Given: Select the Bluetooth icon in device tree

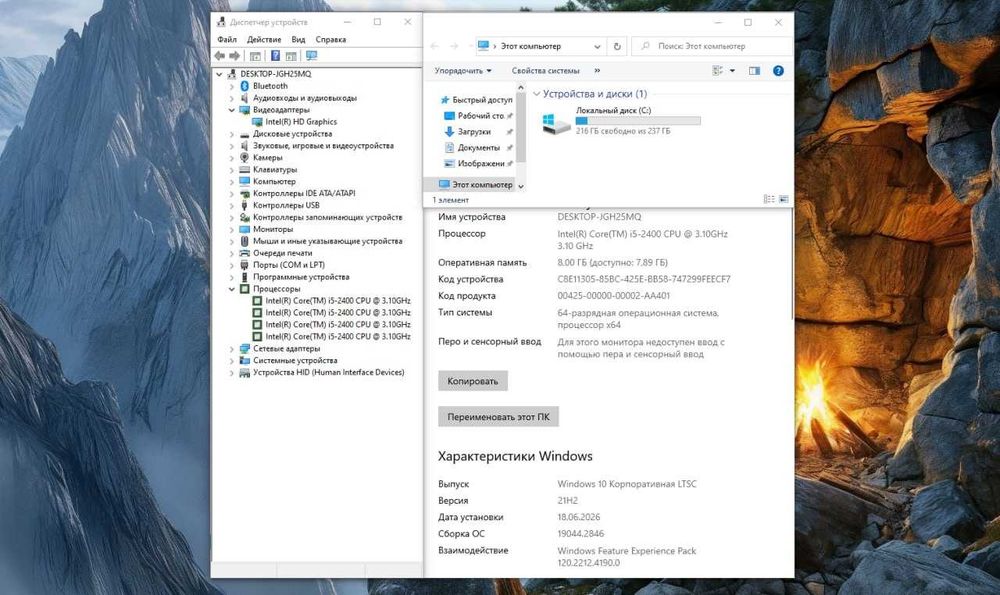Looking at the screenshot, I should pyautogui.click(x=244, y=86).
